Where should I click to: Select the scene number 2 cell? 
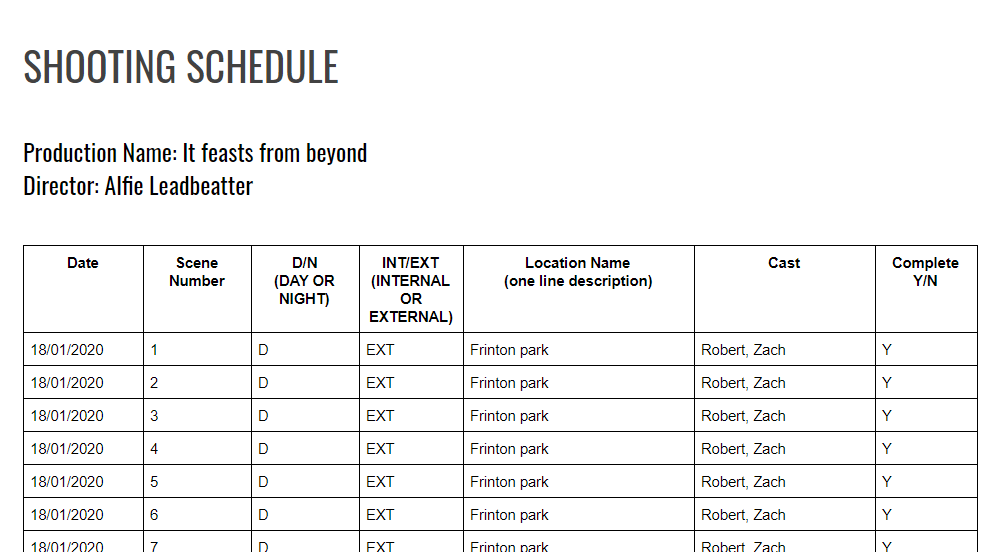[x=155, y=383]
